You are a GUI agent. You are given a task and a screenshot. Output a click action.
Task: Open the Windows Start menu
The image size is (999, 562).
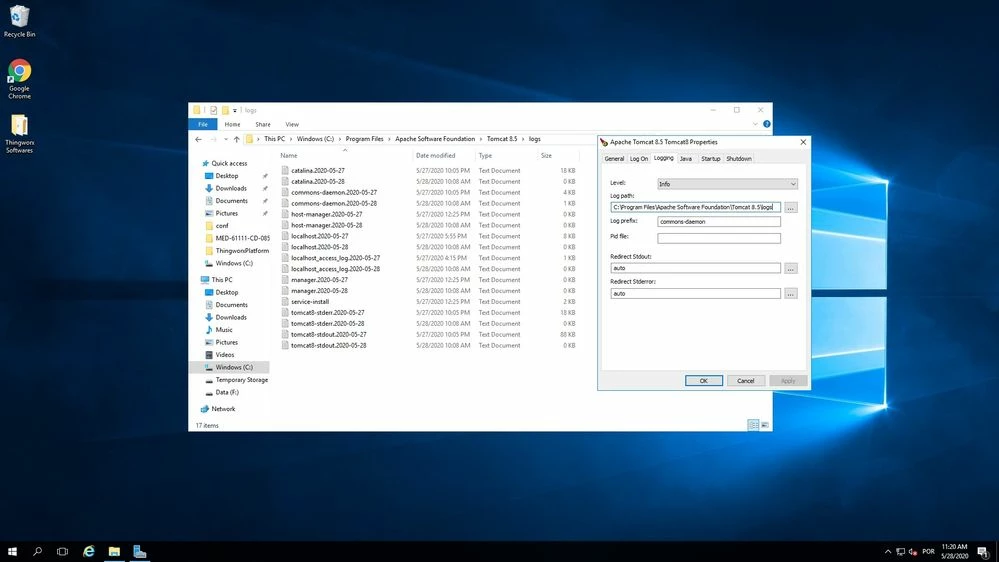coord(12,551)
